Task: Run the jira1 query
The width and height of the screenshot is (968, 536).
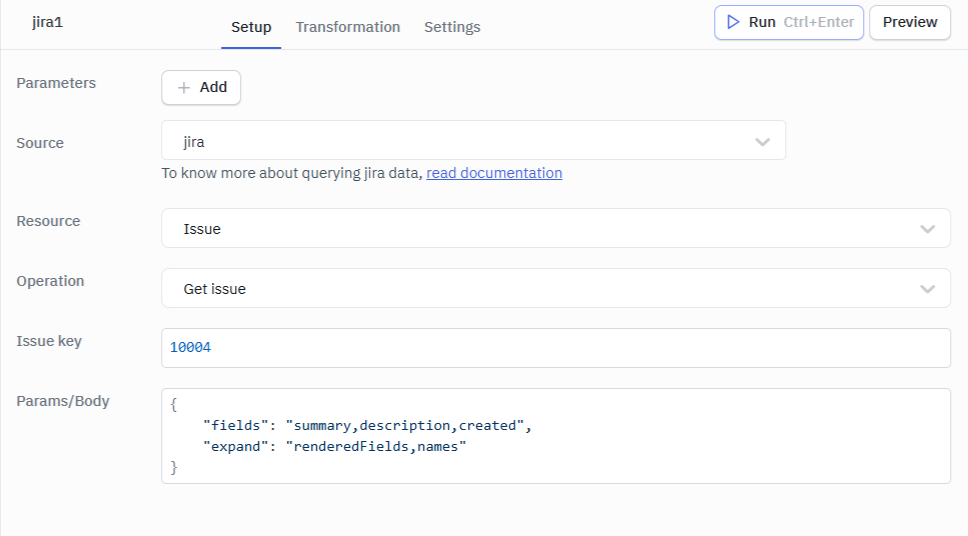Action: [x=788, y=22]
